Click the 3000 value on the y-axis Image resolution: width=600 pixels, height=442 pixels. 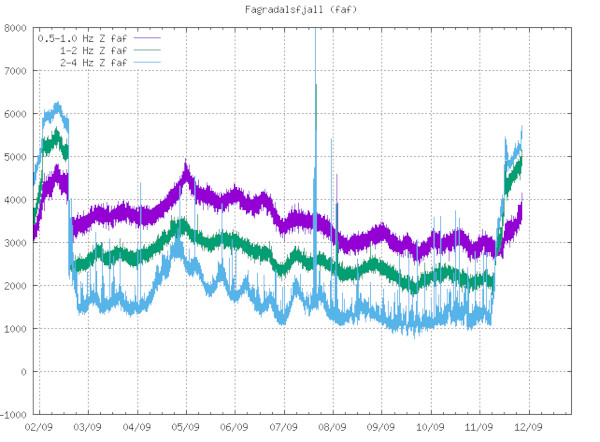(16, 243)
